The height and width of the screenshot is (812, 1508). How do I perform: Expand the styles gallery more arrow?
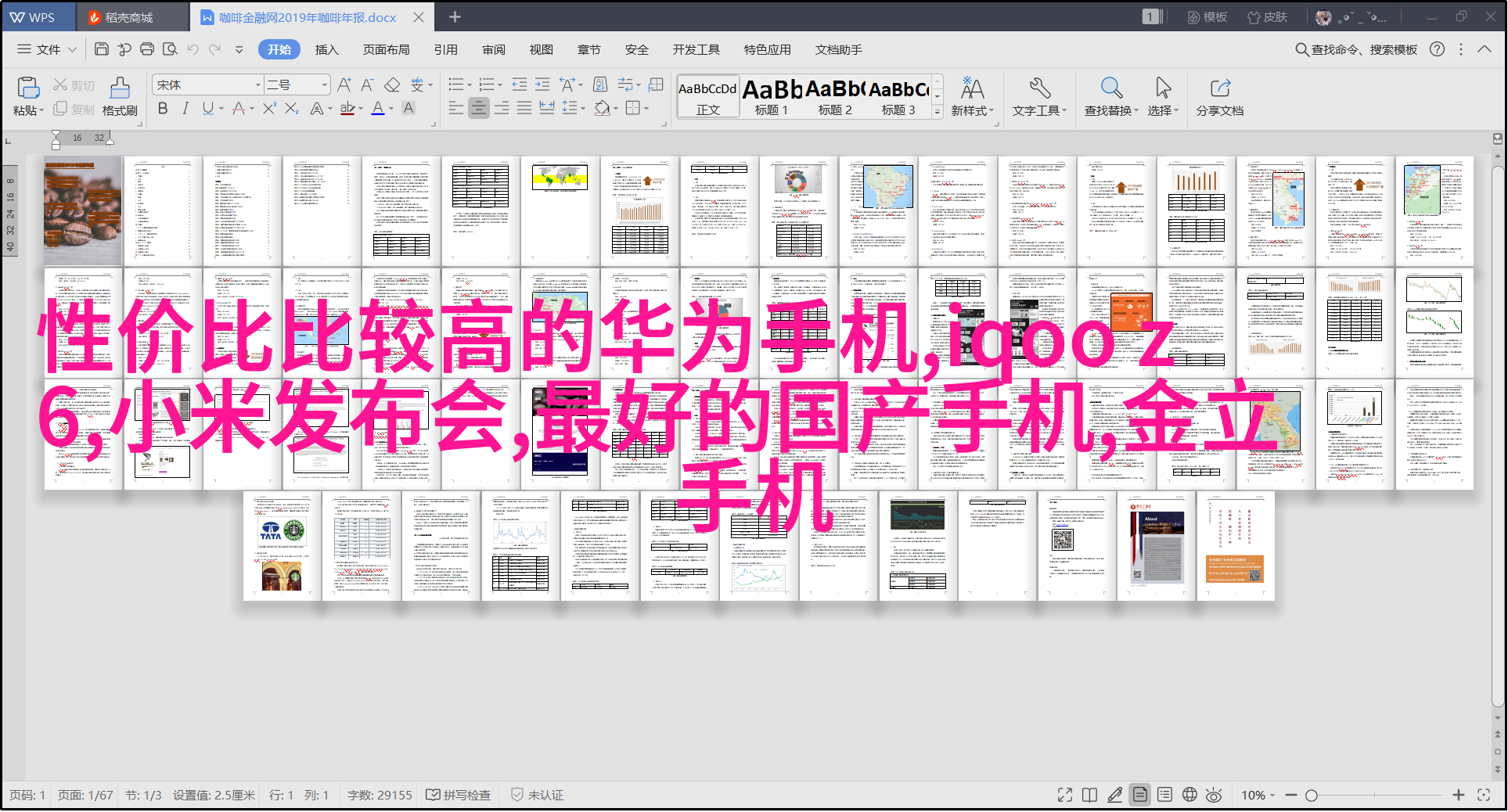[937, 112]
